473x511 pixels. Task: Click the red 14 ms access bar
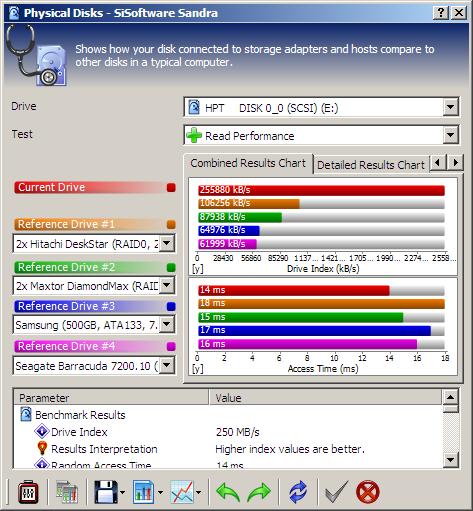point(294,290)
